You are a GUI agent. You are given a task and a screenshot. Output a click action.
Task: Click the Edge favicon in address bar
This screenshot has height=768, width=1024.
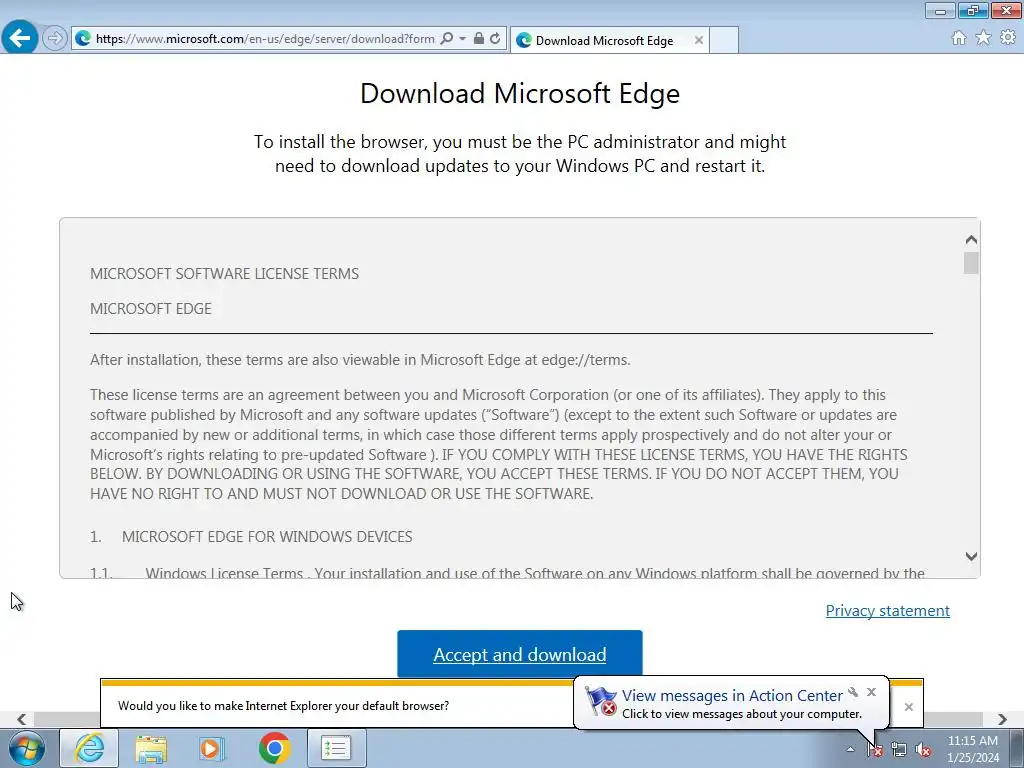point(83,39)
